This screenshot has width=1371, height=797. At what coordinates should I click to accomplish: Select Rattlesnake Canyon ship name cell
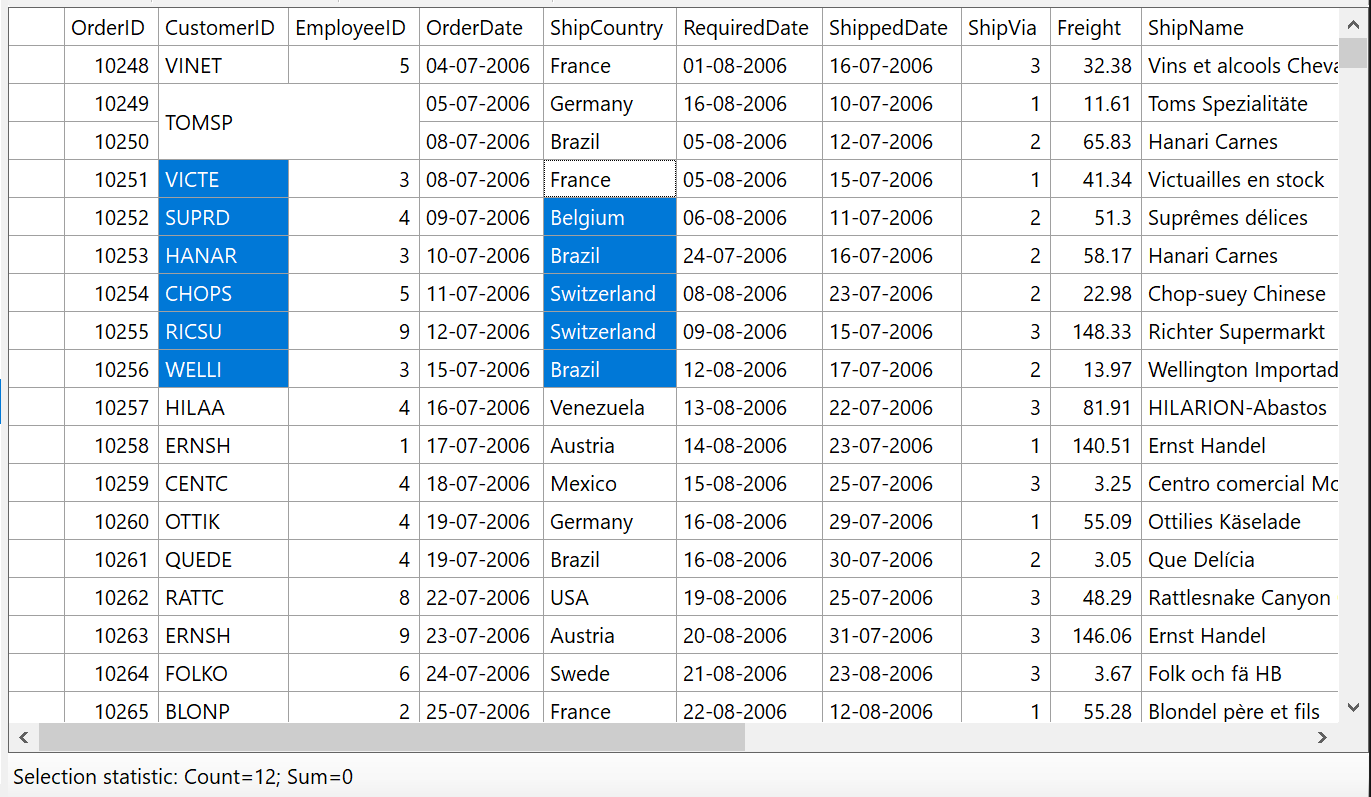(1240, 598)
